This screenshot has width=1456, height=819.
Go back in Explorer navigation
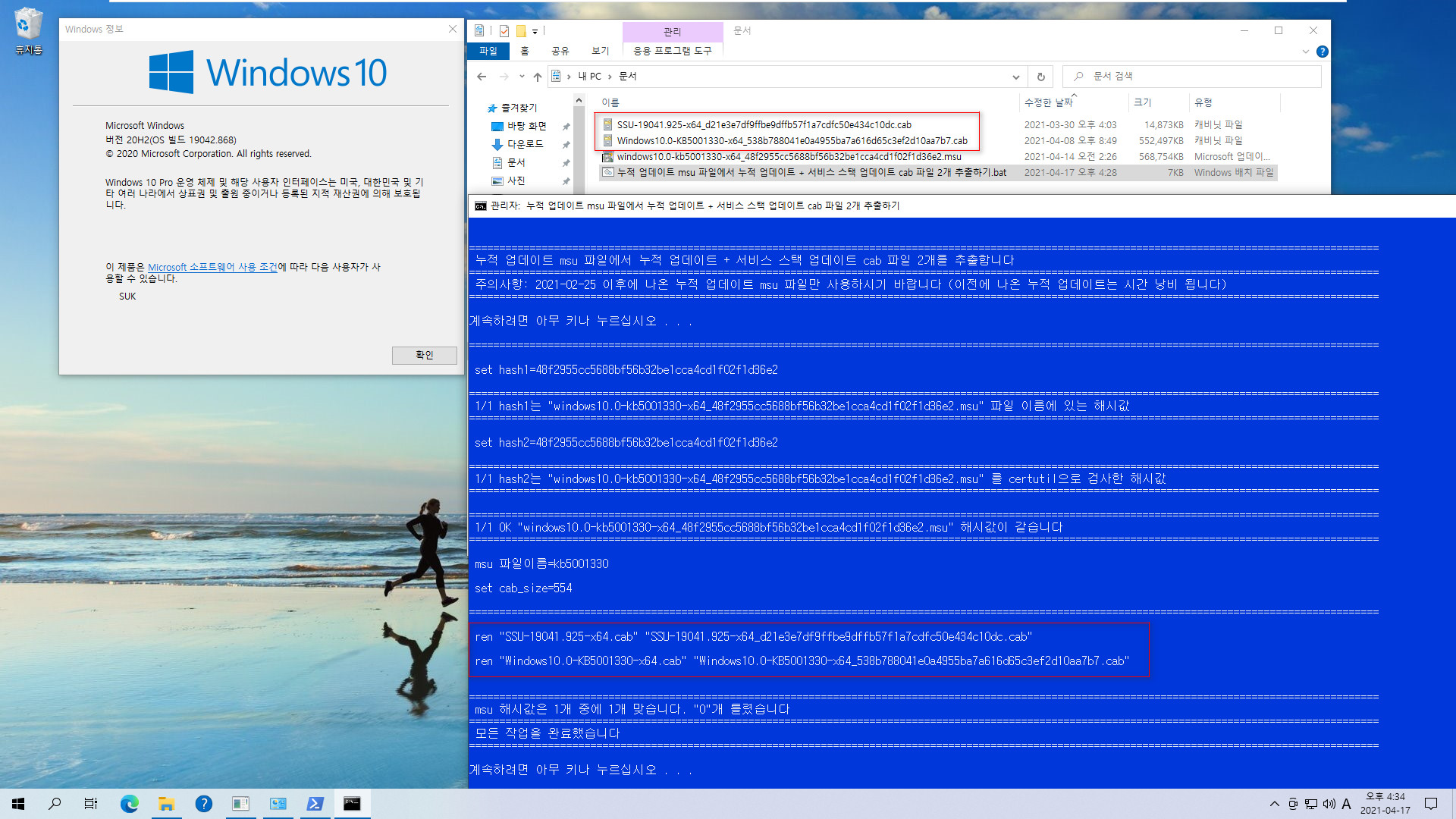pos(482,77)
